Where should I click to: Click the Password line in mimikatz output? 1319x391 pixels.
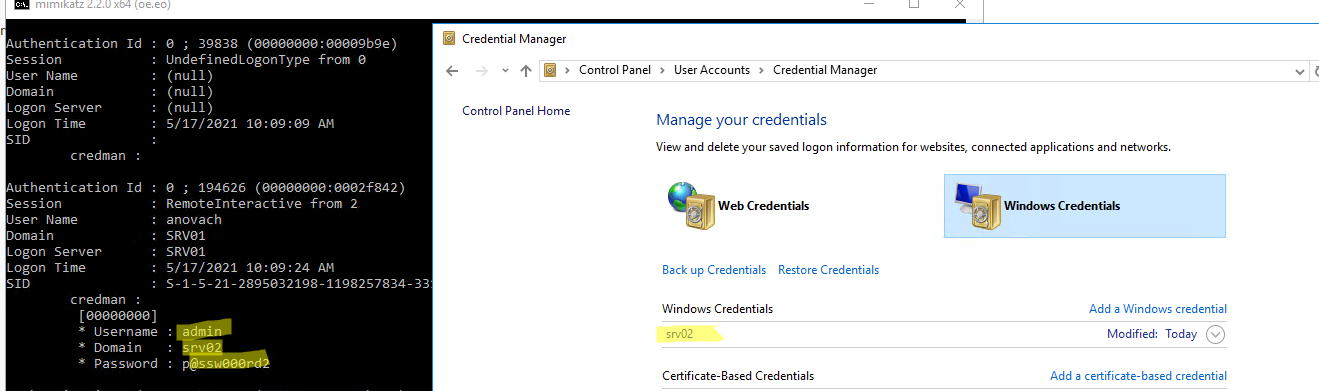pos(174,364)
